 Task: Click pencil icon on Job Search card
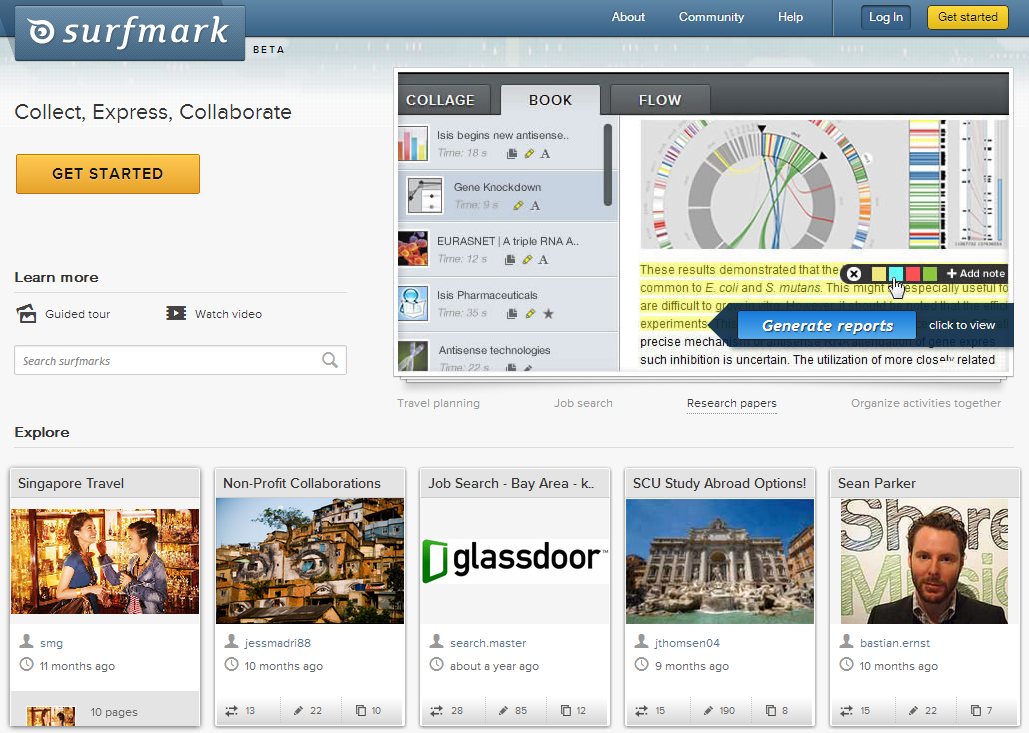click(503, 711)
